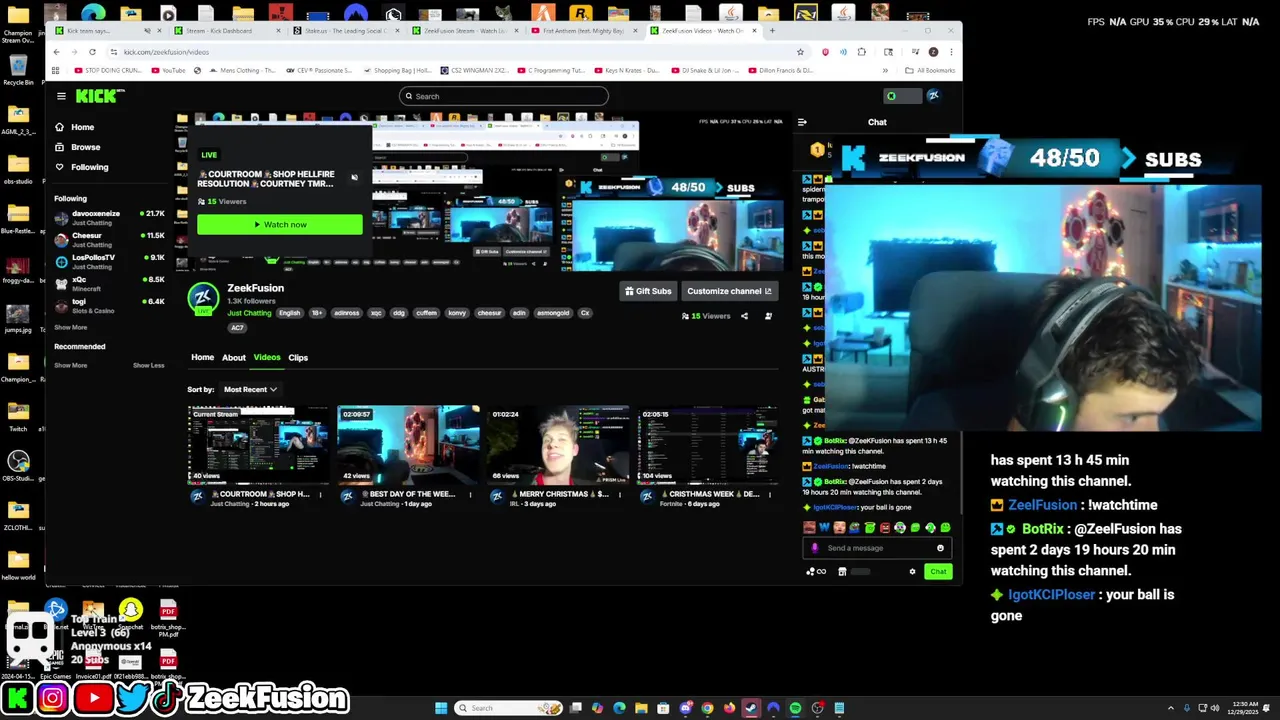Image resolution: width=1280 pixels, height=720 pixels.
Task: Open the Just Chatting category link
Action: coord(249,313)
